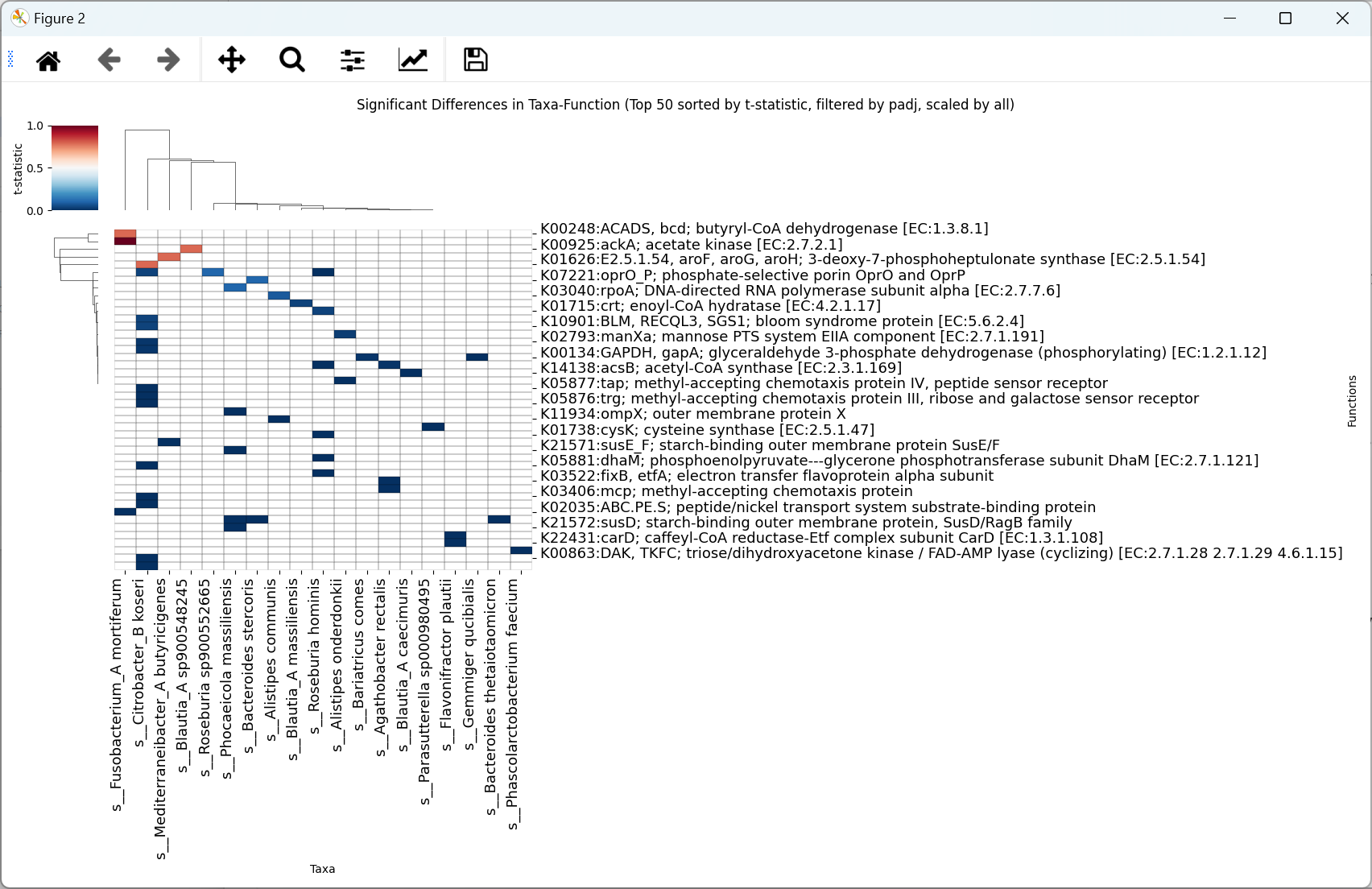Click the Functions y-axis title
Screen dimensions: 1372x889
pos(1352,400)
